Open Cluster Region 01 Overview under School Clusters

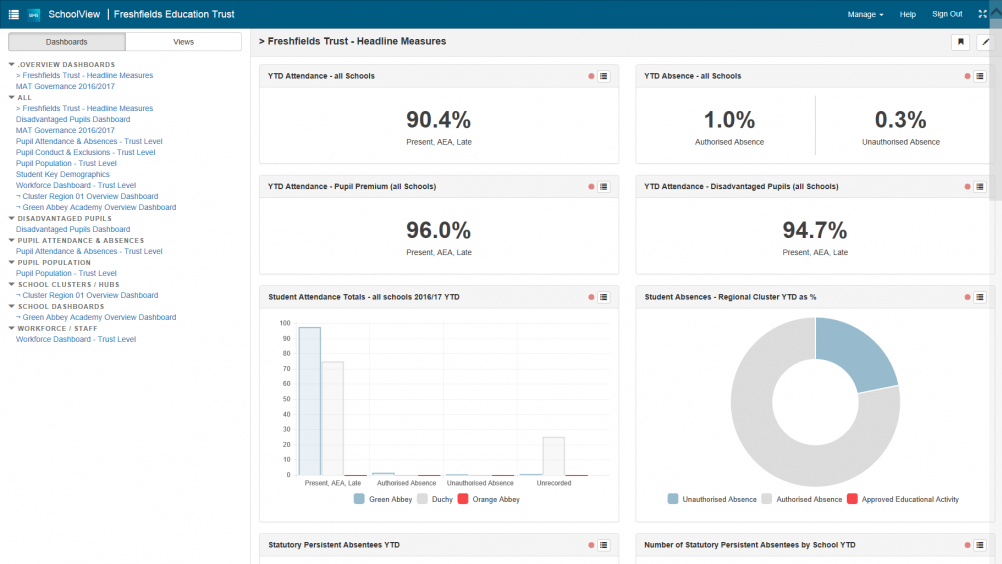[87, 295]
